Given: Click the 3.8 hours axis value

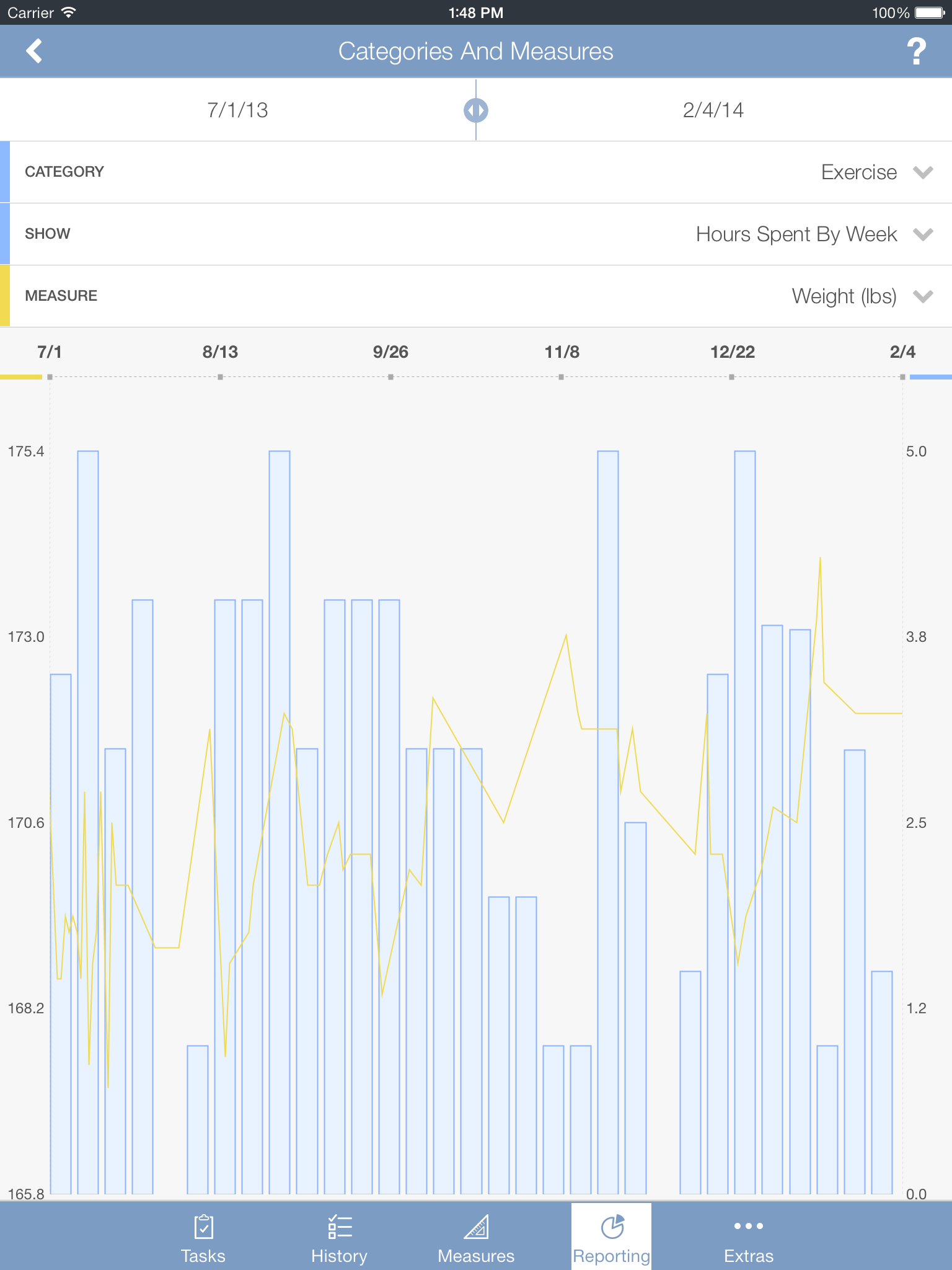Looking at the screenshot, I should (916, 637).
